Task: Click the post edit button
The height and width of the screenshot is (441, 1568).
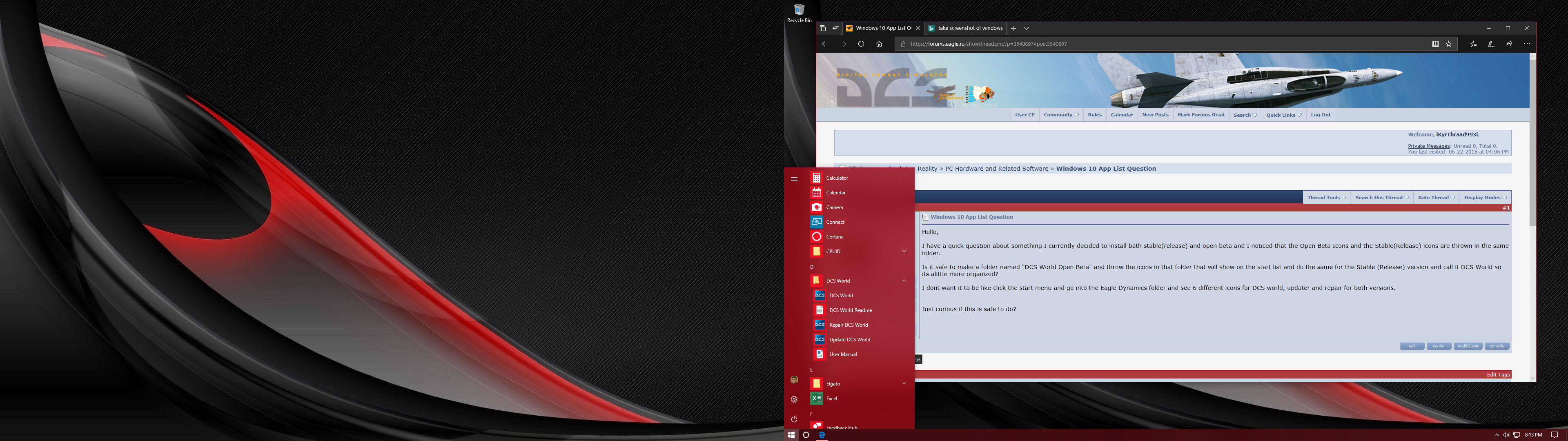Action: click(1412, 346)
